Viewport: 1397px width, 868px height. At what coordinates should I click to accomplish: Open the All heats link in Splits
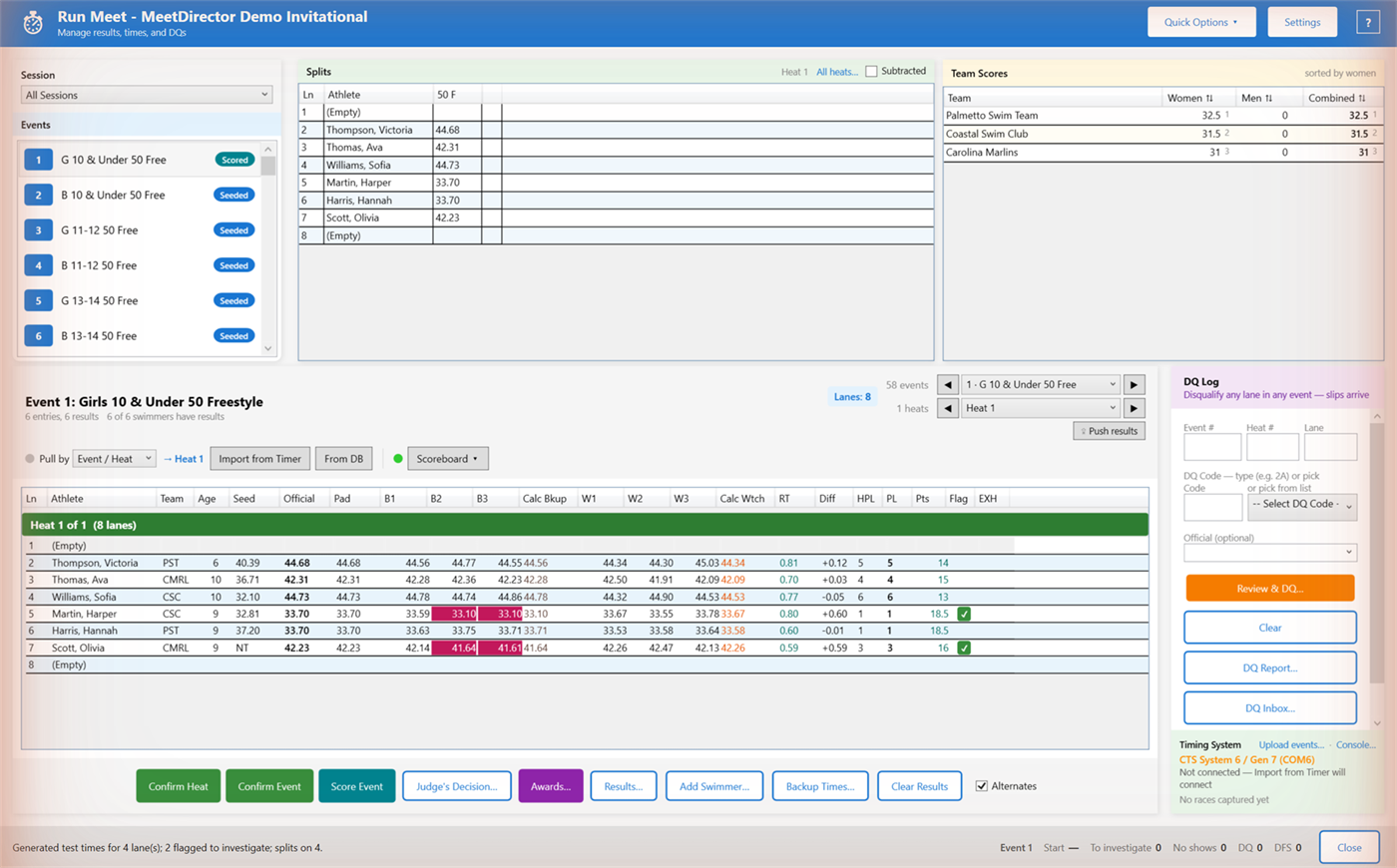836,72
